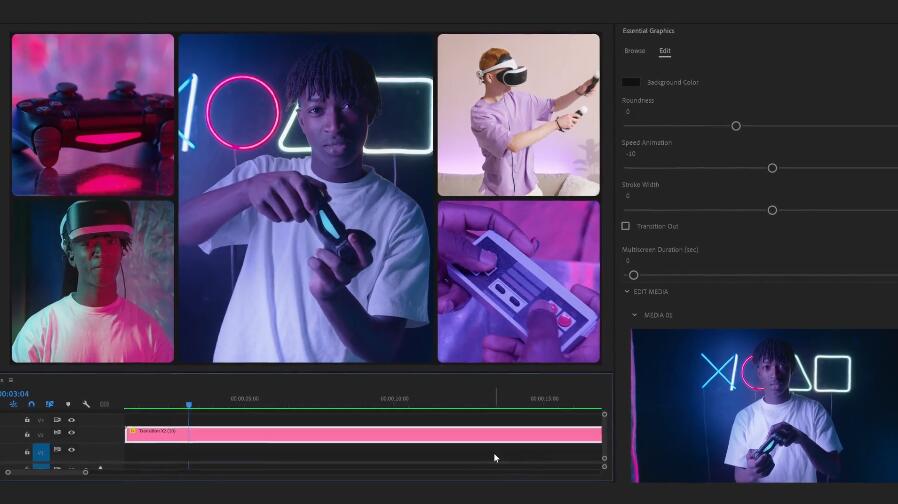Toggle snap in timeline (magnet icon)
This screenshot has width=898, height=504.
[31, 404]
